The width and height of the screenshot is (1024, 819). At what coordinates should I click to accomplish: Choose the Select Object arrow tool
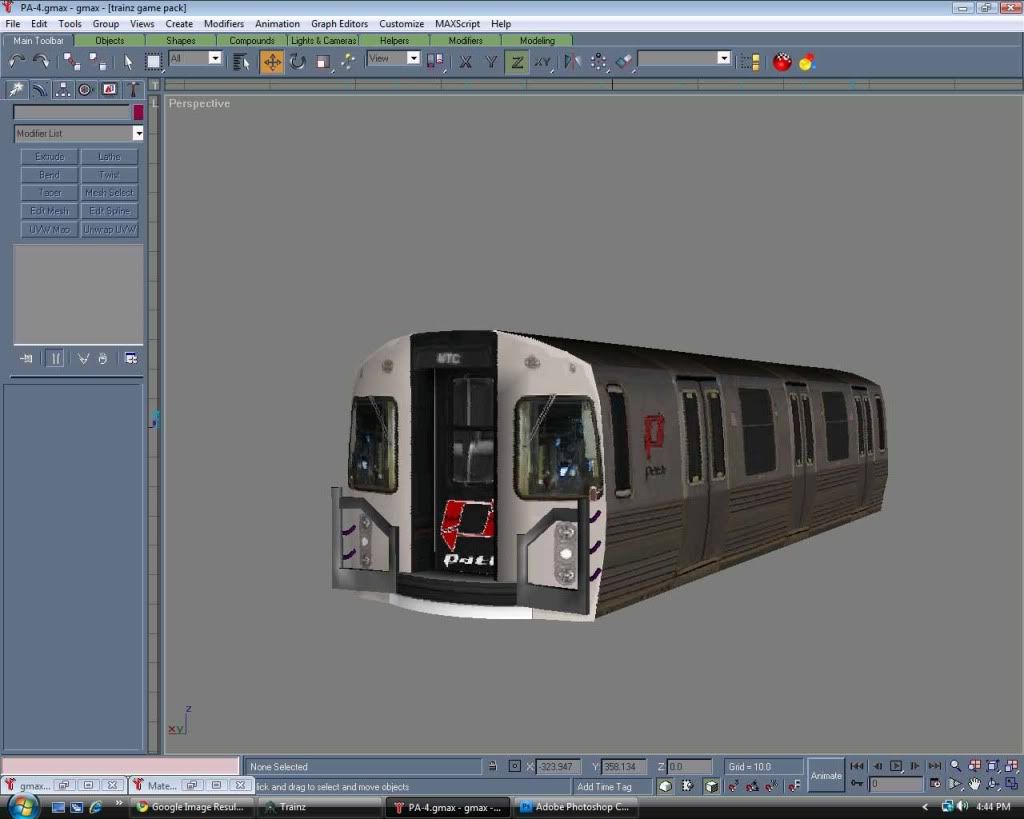pos(128,62)
